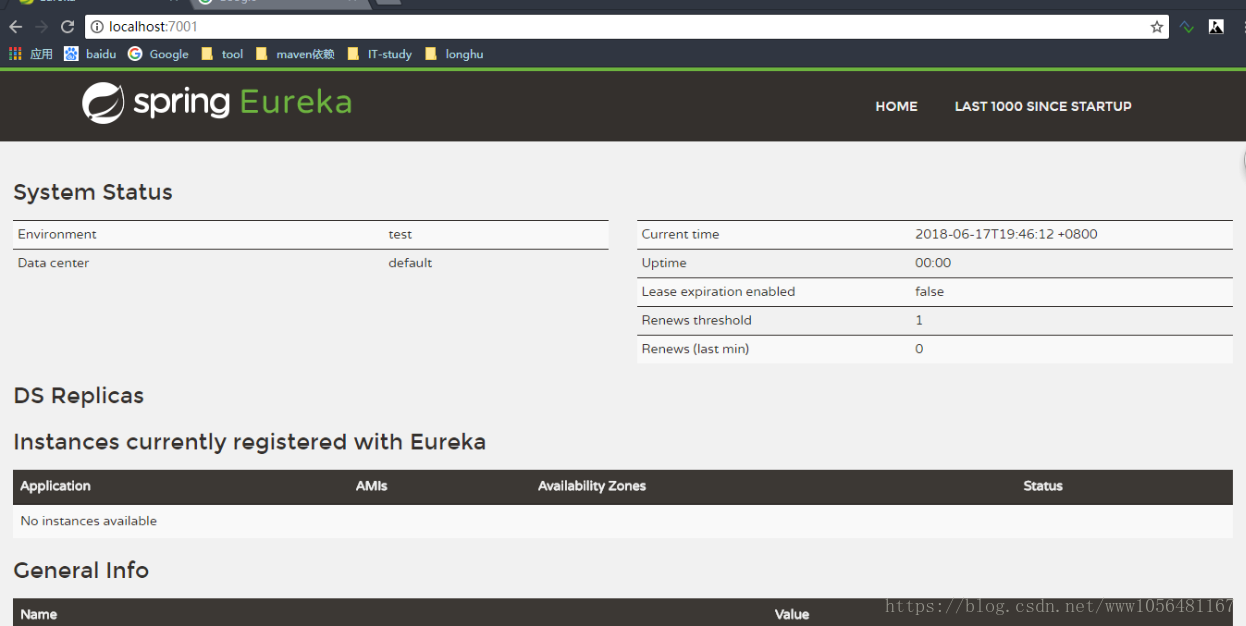Click the Environment value 'test'
1246x626 pixels.
(400, 234)
